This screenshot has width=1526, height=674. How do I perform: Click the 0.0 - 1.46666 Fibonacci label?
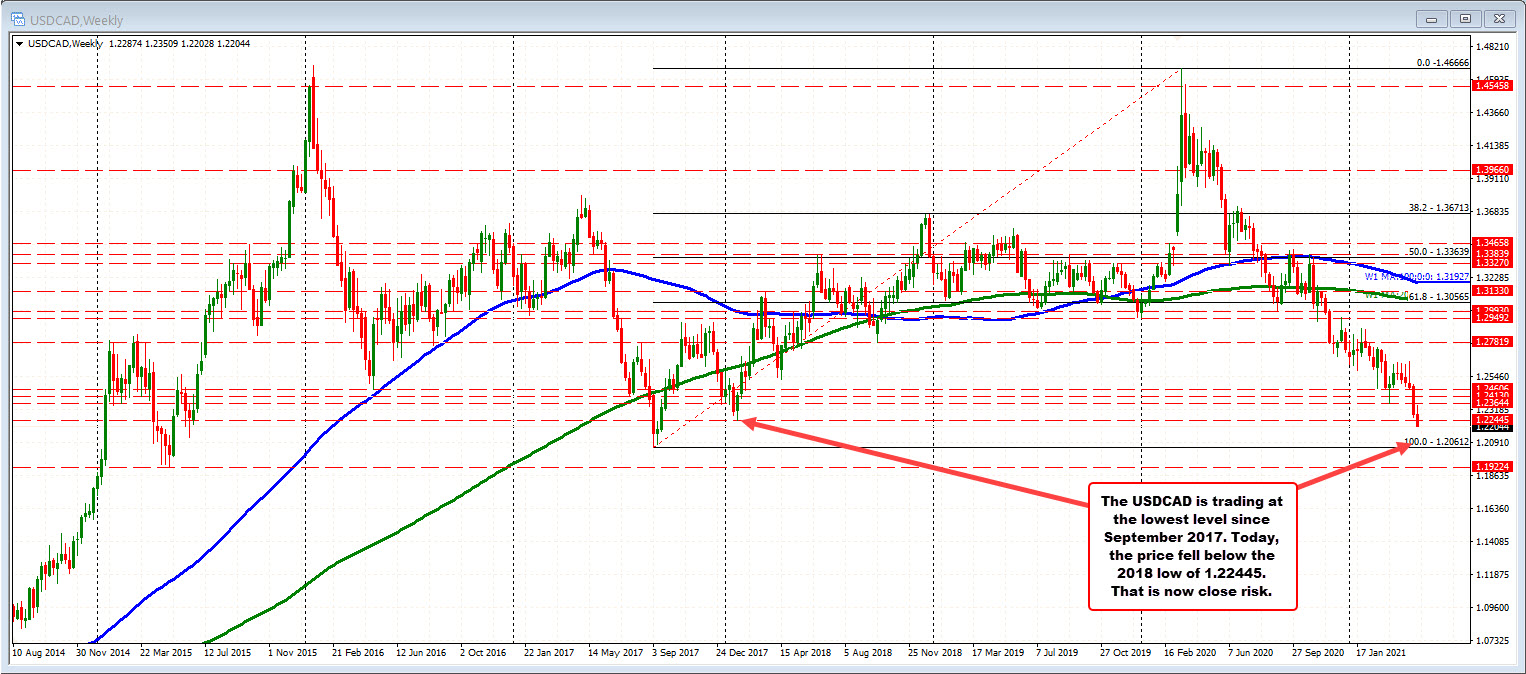tap(1442, 62)
